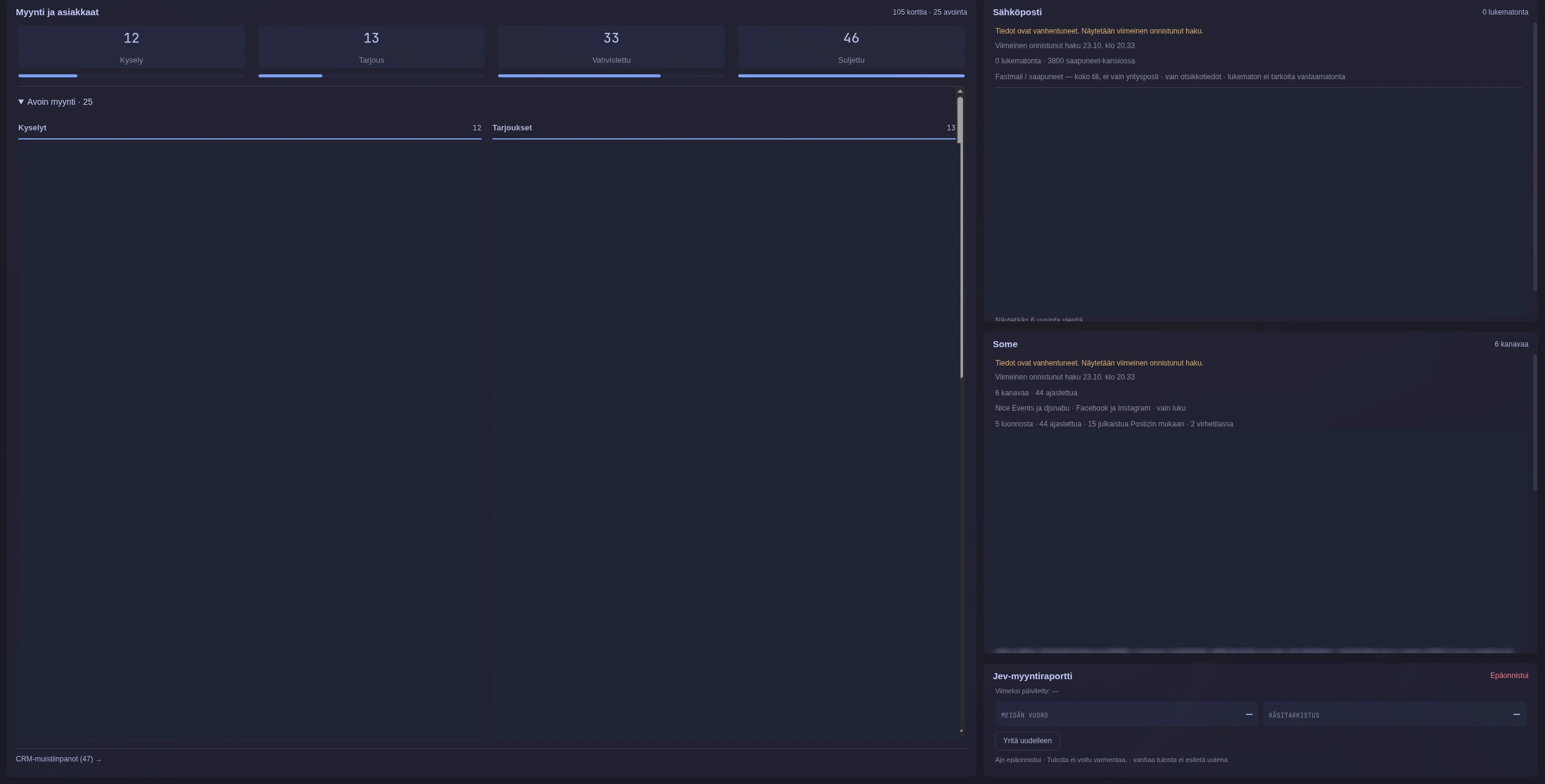
Task: Click the scroll-up arrow of sales list
Action: (960, 91)
